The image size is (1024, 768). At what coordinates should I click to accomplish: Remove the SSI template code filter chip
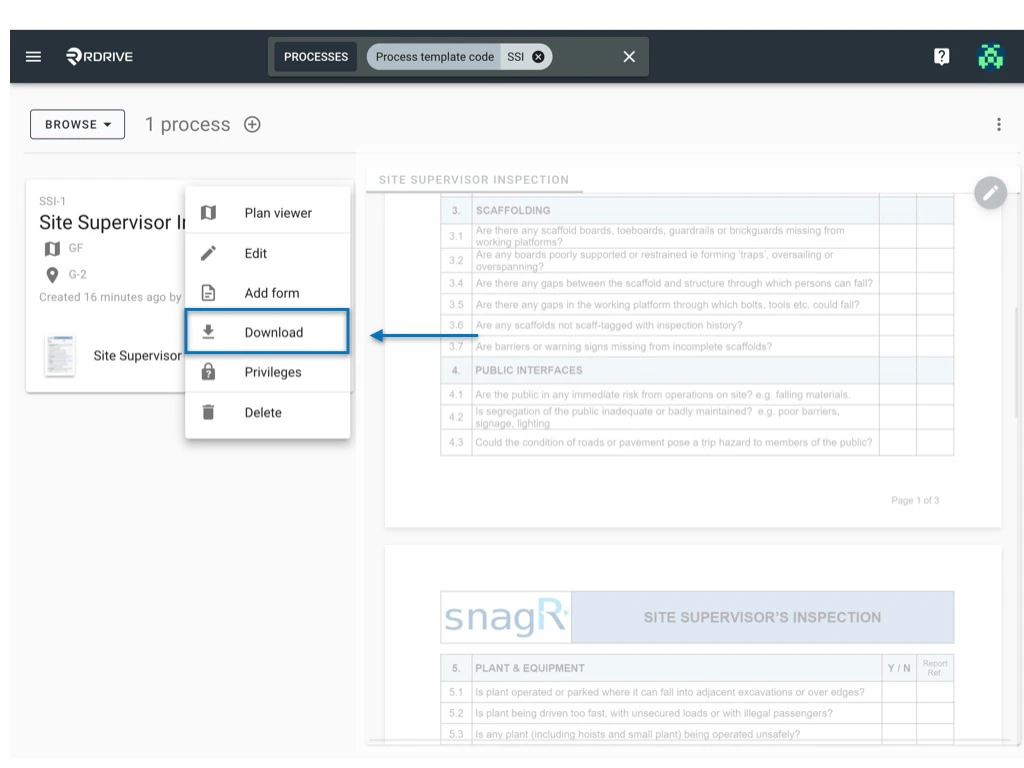click(538, 56)
